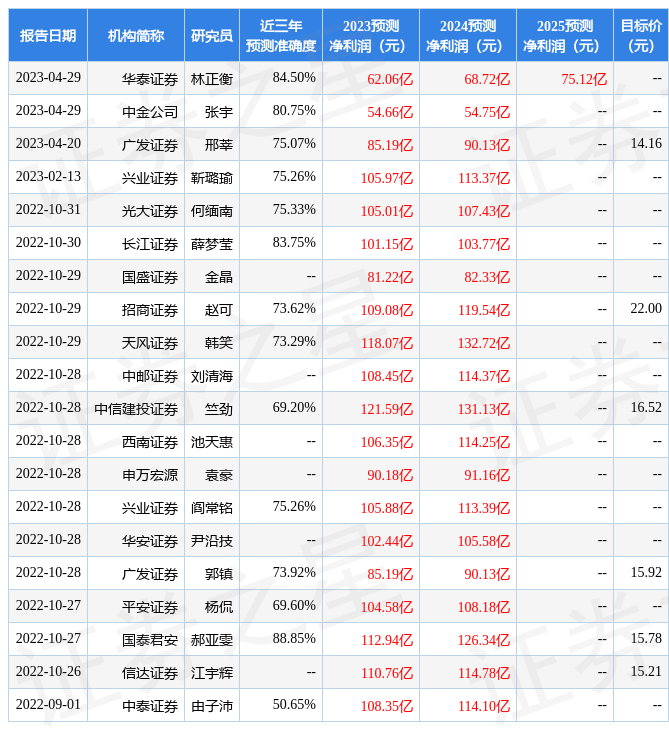
Task: Click accuracy value 83.75%
Action: [294, 243]
